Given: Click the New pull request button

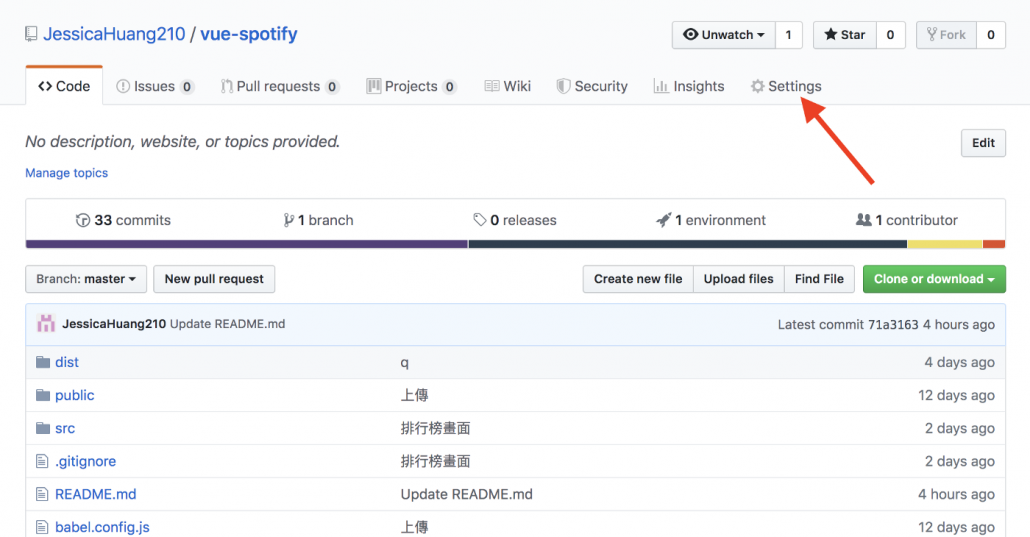Looking at the screenshot, I should pos(214,279).
